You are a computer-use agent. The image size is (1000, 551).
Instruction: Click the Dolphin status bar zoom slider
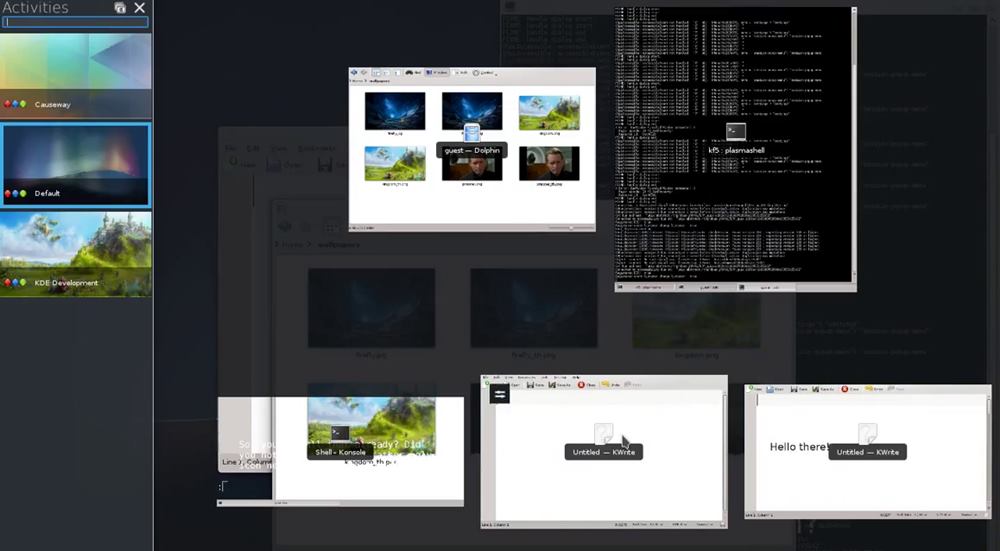pyautogui.click(x=570, y=228)
